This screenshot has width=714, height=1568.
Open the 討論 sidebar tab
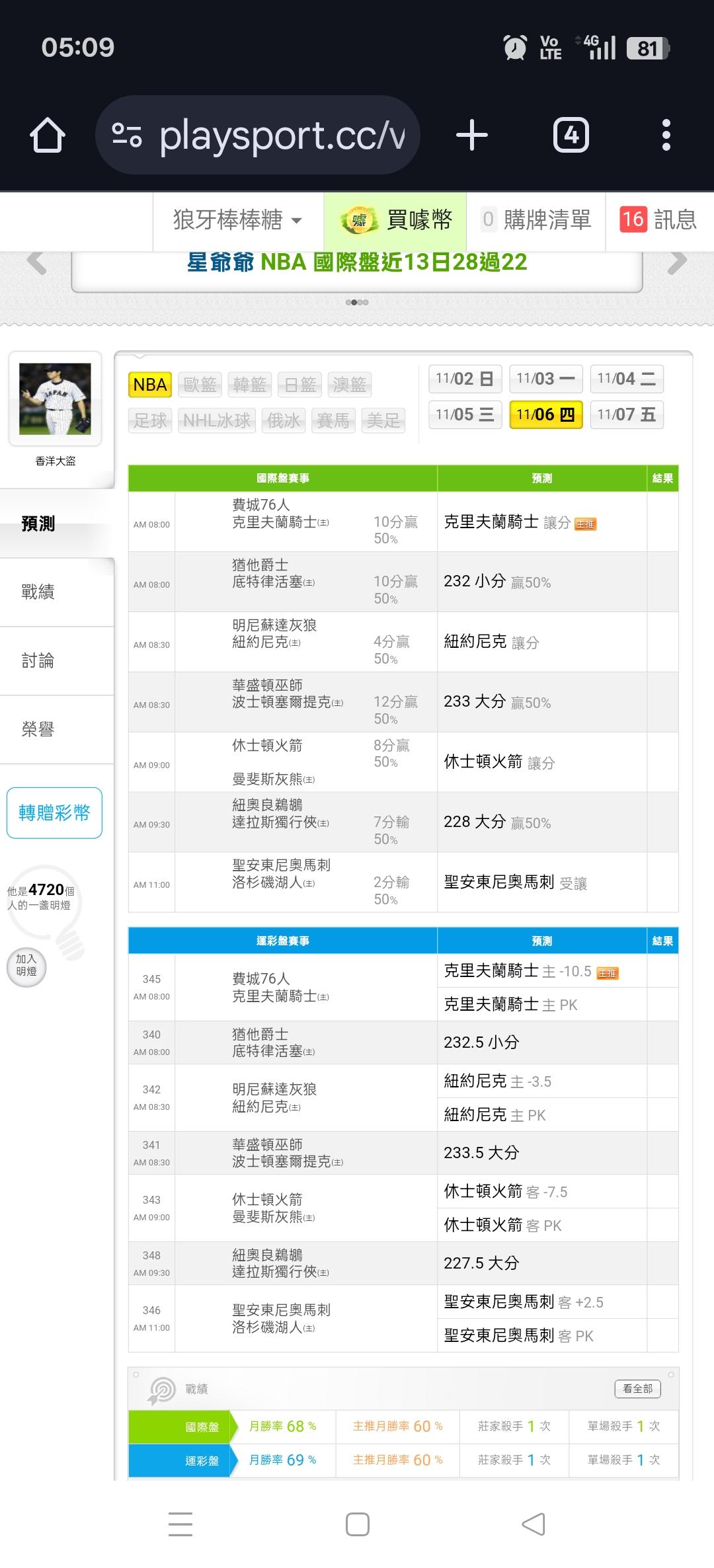click(x=38, y=660)
